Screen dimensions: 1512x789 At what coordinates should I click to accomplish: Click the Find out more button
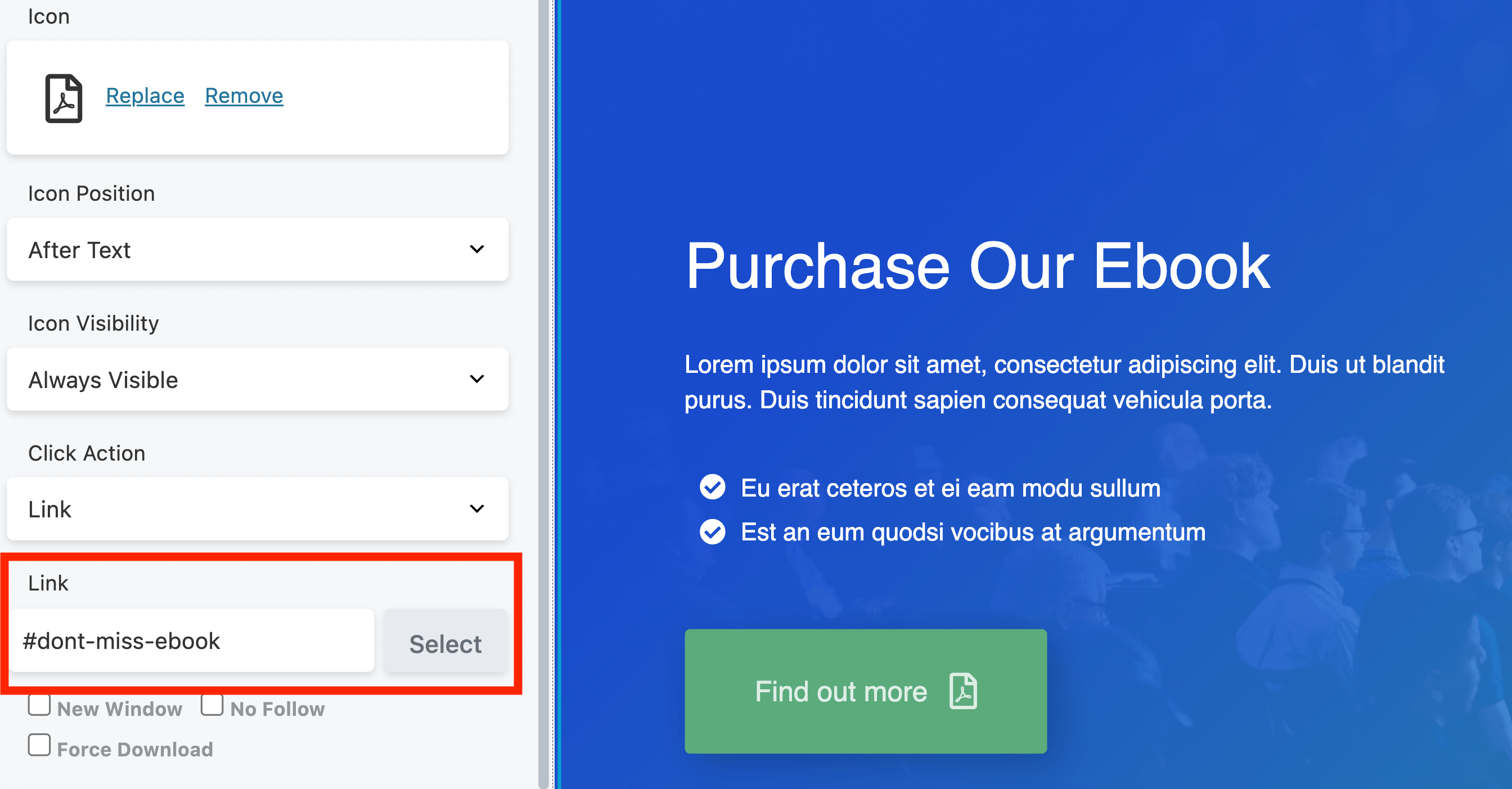tap(865, 692)
